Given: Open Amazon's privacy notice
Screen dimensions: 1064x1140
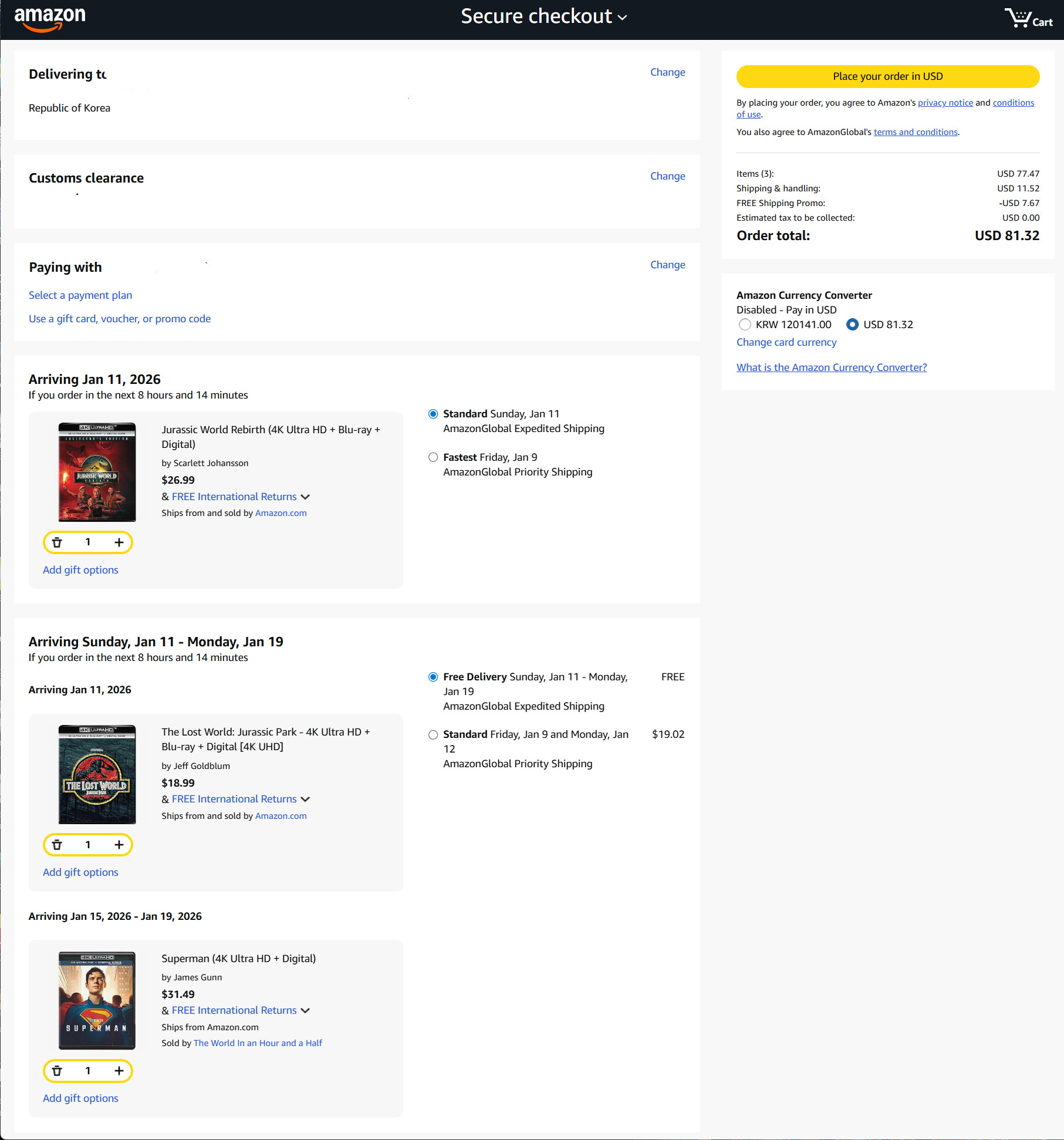Looking at the screenshot, I should click(945, 103).
